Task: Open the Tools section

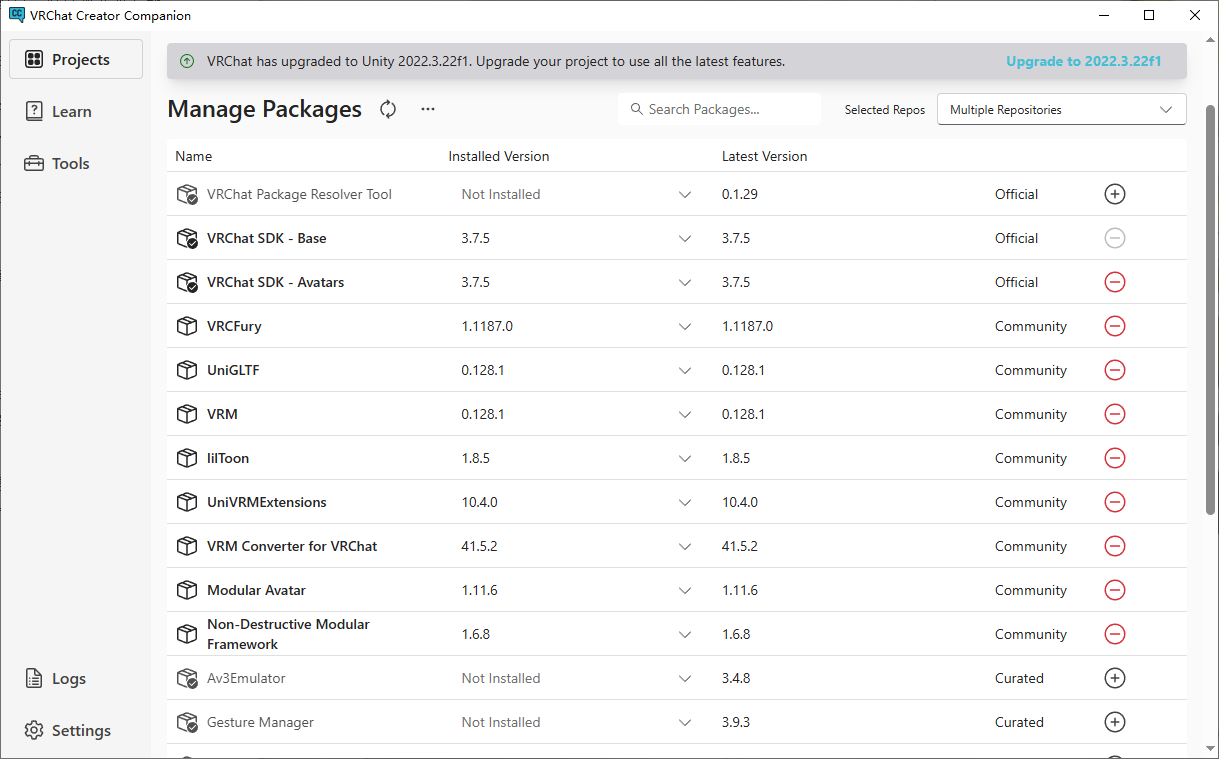Action: tap(76, 163)
